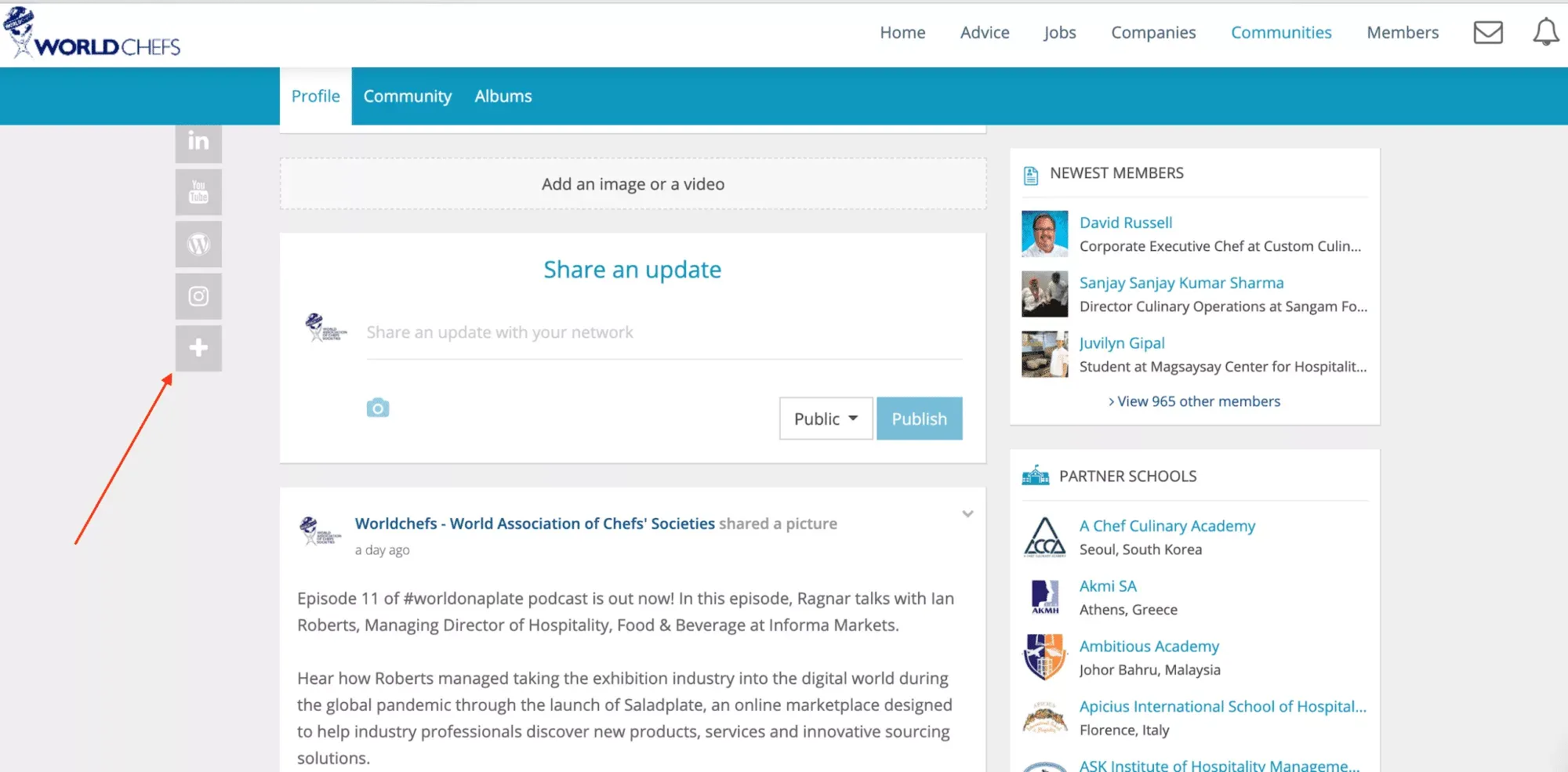
Task: Click the plus icon to add a social link
Action: click(x=198, y=348)
